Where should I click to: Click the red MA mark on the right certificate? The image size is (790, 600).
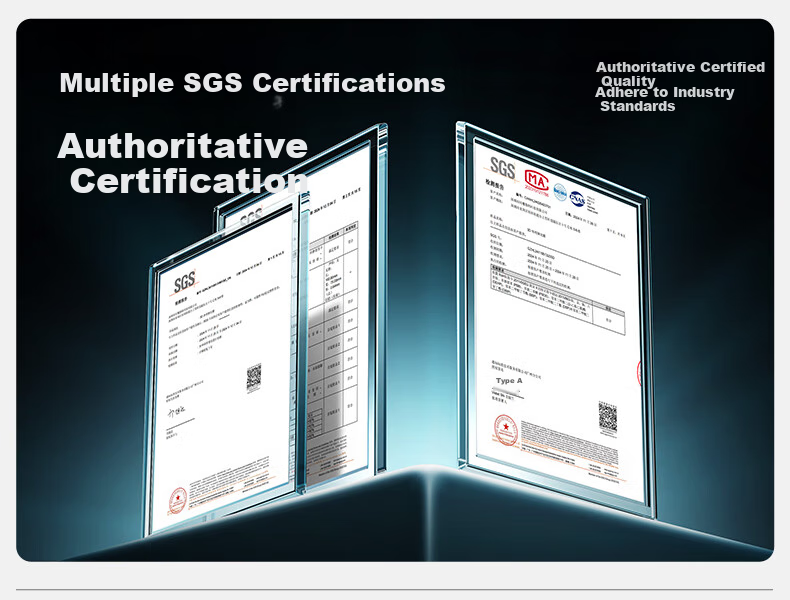coord(536,182)
